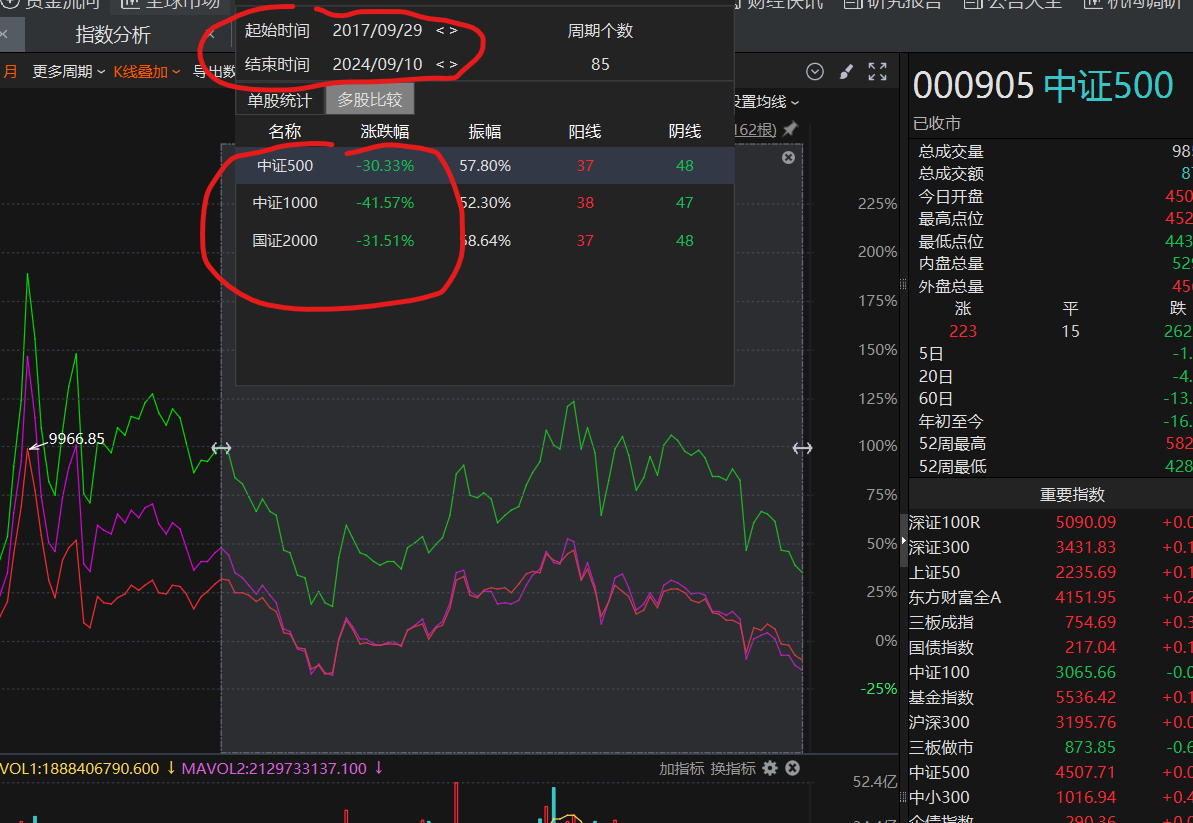
Task: Click the 162根 link
Action: 755,129
